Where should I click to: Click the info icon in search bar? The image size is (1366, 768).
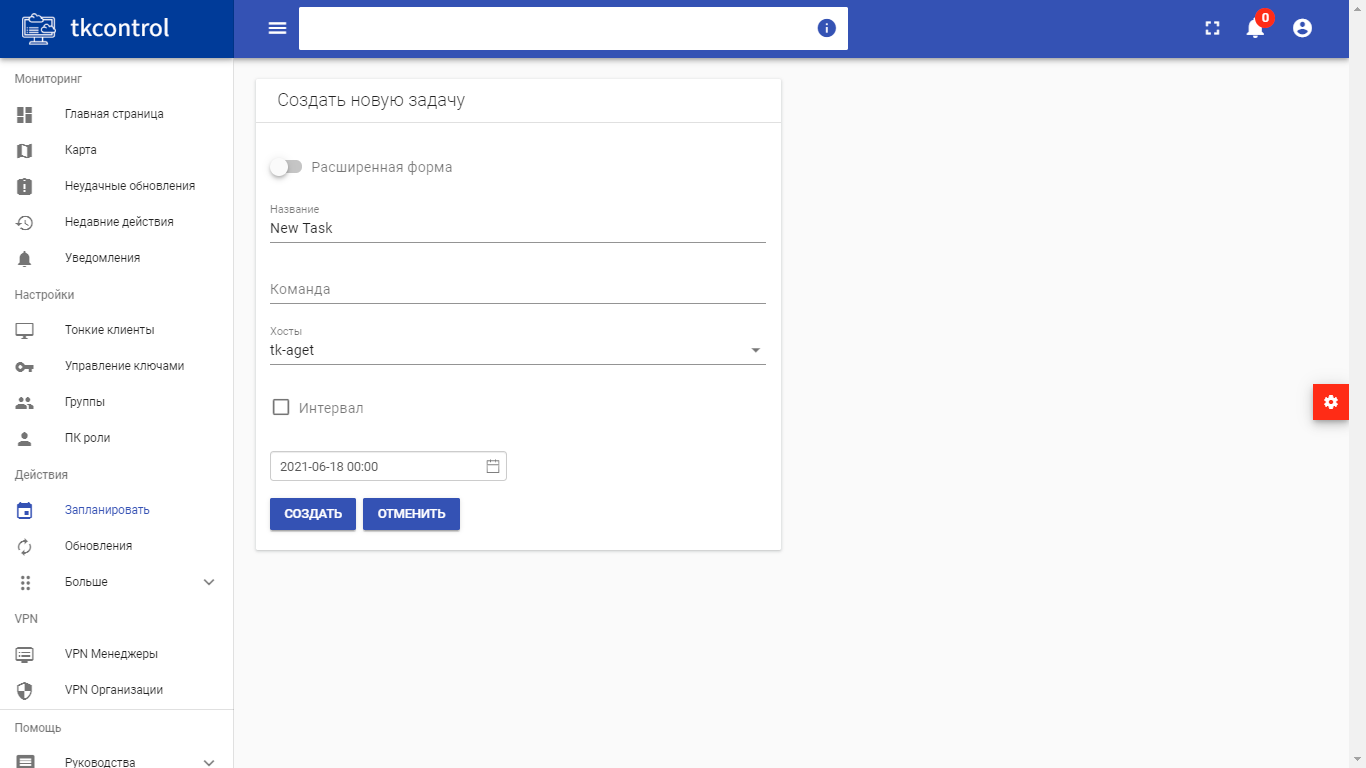[x=826, y=28]
